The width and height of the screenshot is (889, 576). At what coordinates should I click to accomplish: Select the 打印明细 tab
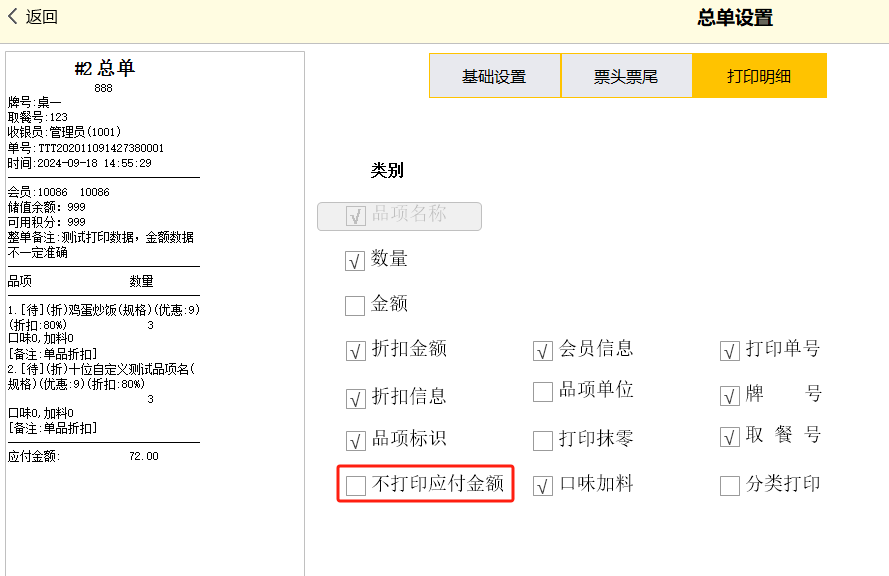[759, 76]
